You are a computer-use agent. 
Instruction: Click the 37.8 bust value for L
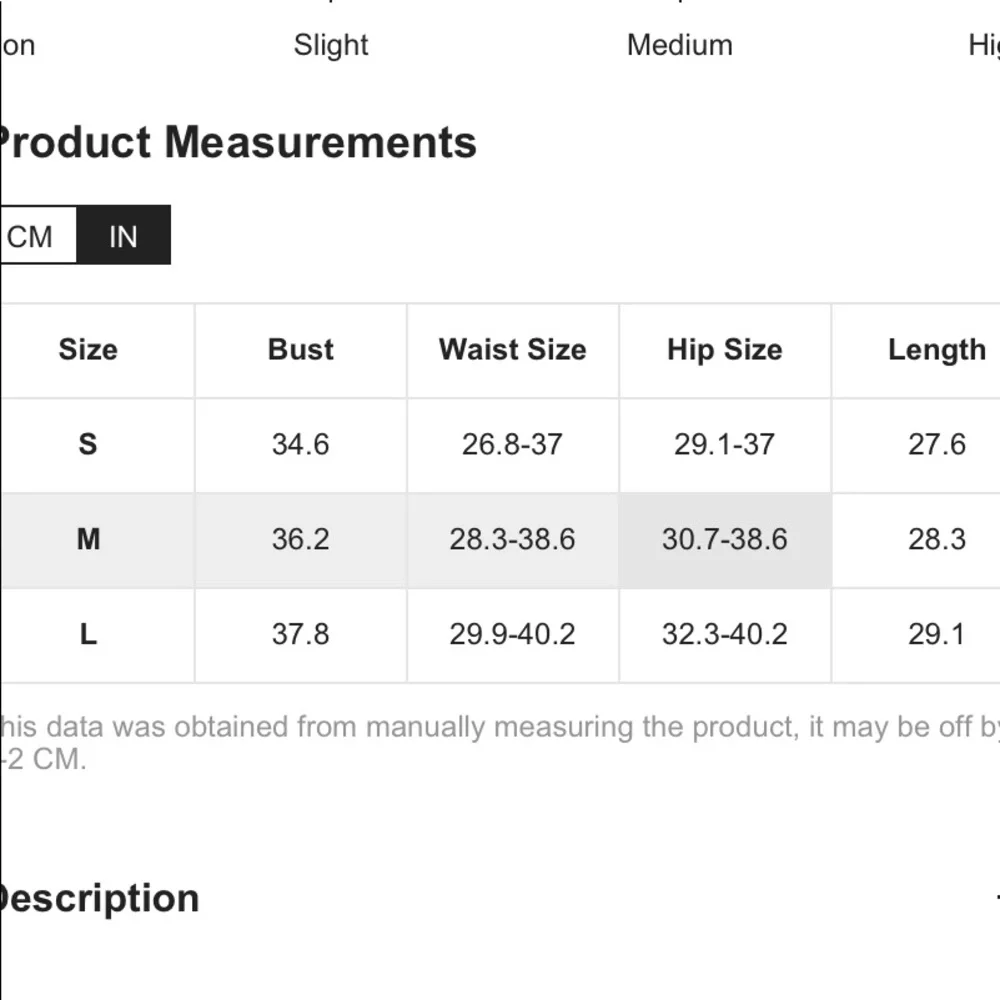pos(300,634)
